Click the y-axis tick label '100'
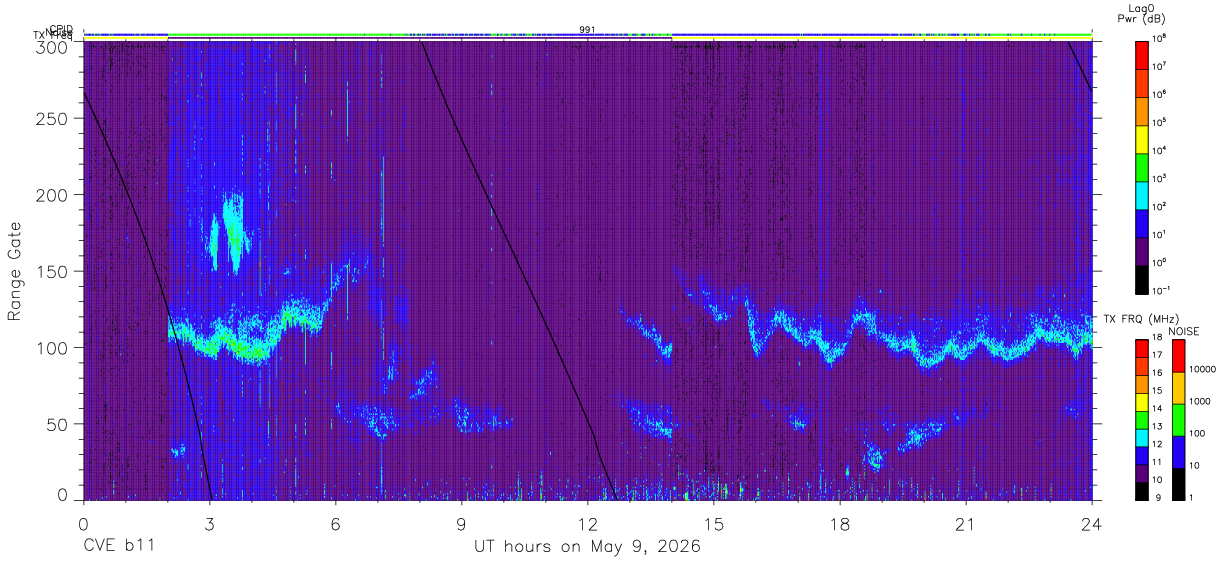 click(52, 347)
